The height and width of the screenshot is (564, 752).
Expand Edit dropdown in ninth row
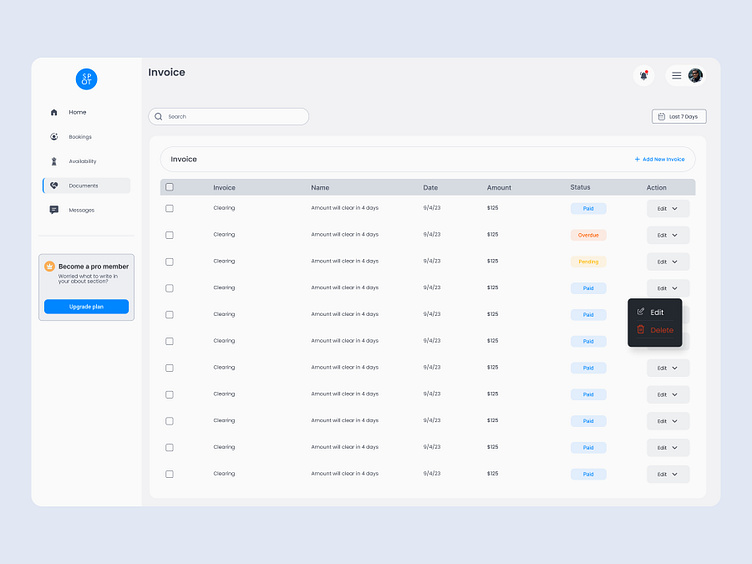(x=668, y=421)
